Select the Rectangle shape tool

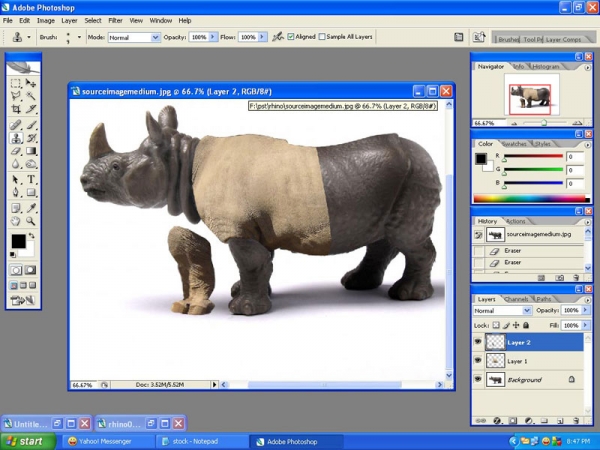31,192
